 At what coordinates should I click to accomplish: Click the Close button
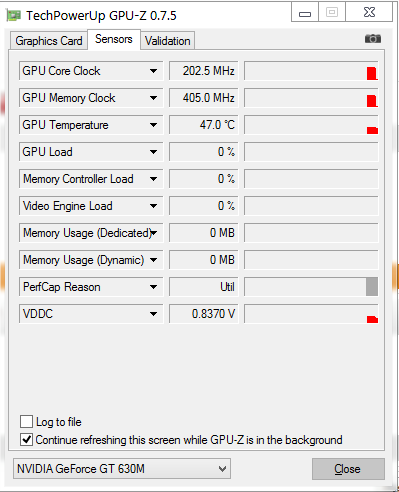pyautogui.click(x=348, y=469)
